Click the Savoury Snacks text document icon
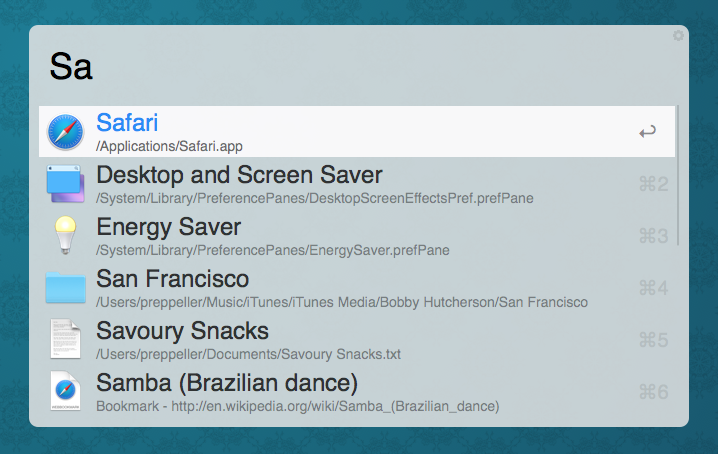718x454 pixels. click(65, 340)
